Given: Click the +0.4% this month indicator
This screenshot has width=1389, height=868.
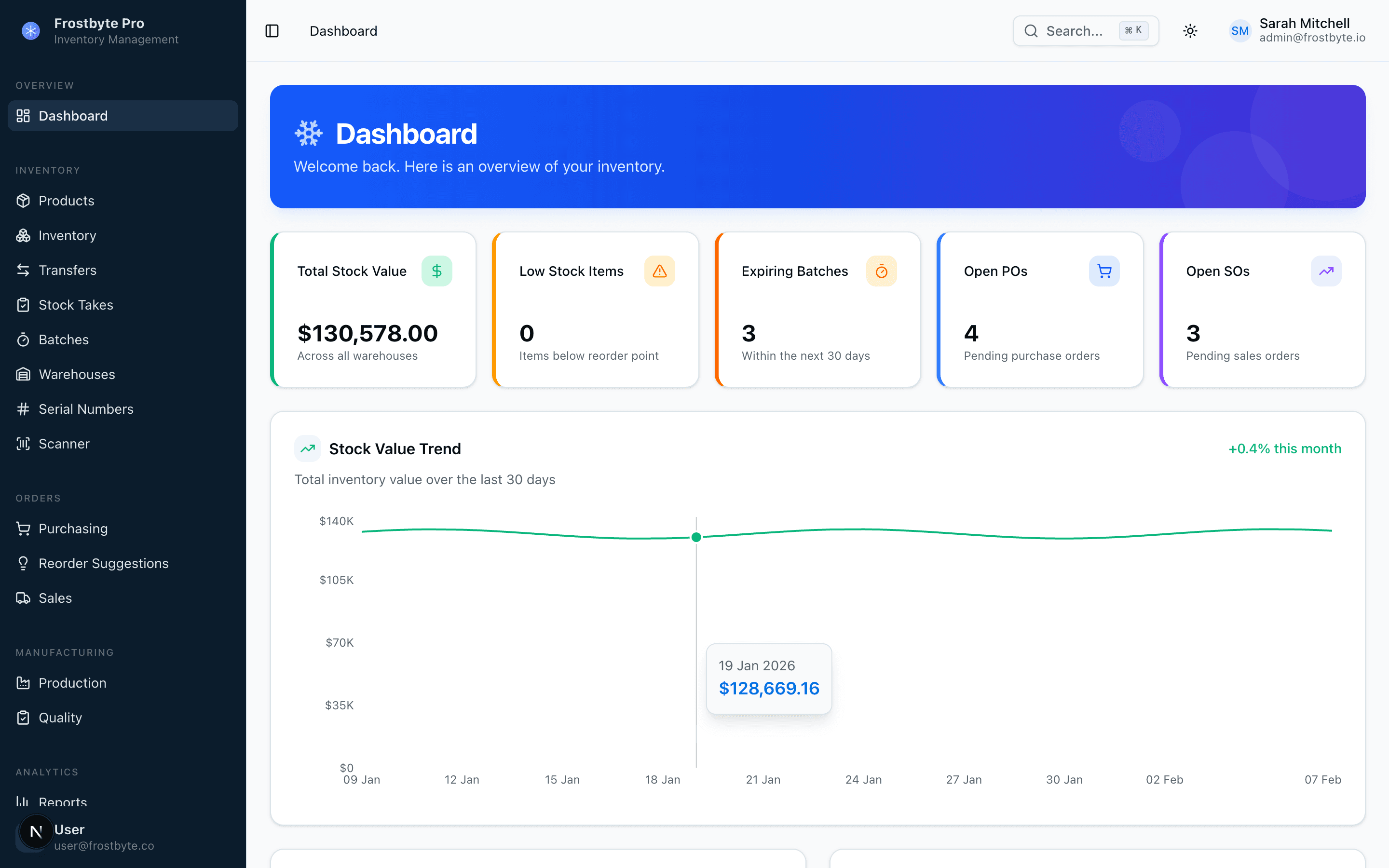Looking at the screenshot, I should [x=1284, y=448].
